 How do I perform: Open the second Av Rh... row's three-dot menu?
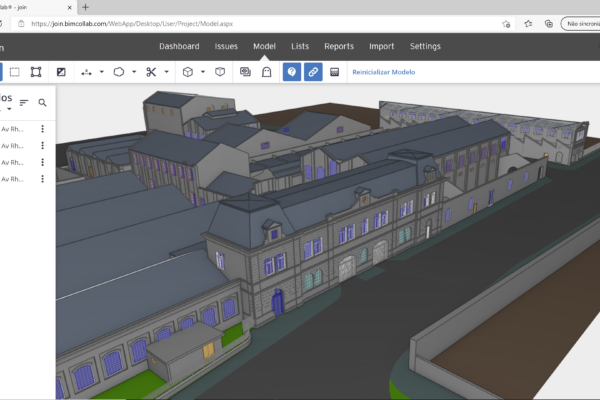coord(42,145)
